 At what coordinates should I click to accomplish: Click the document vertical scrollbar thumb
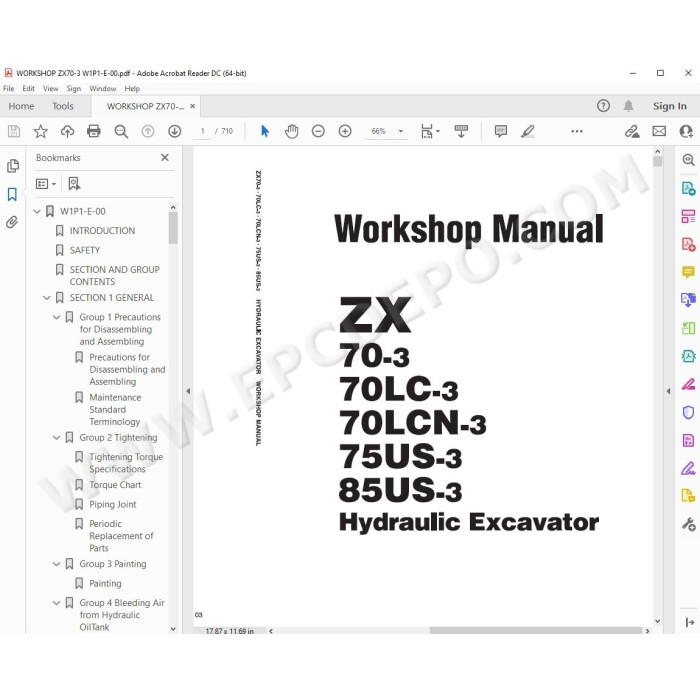pyautogui.click(x=658, y=162)
